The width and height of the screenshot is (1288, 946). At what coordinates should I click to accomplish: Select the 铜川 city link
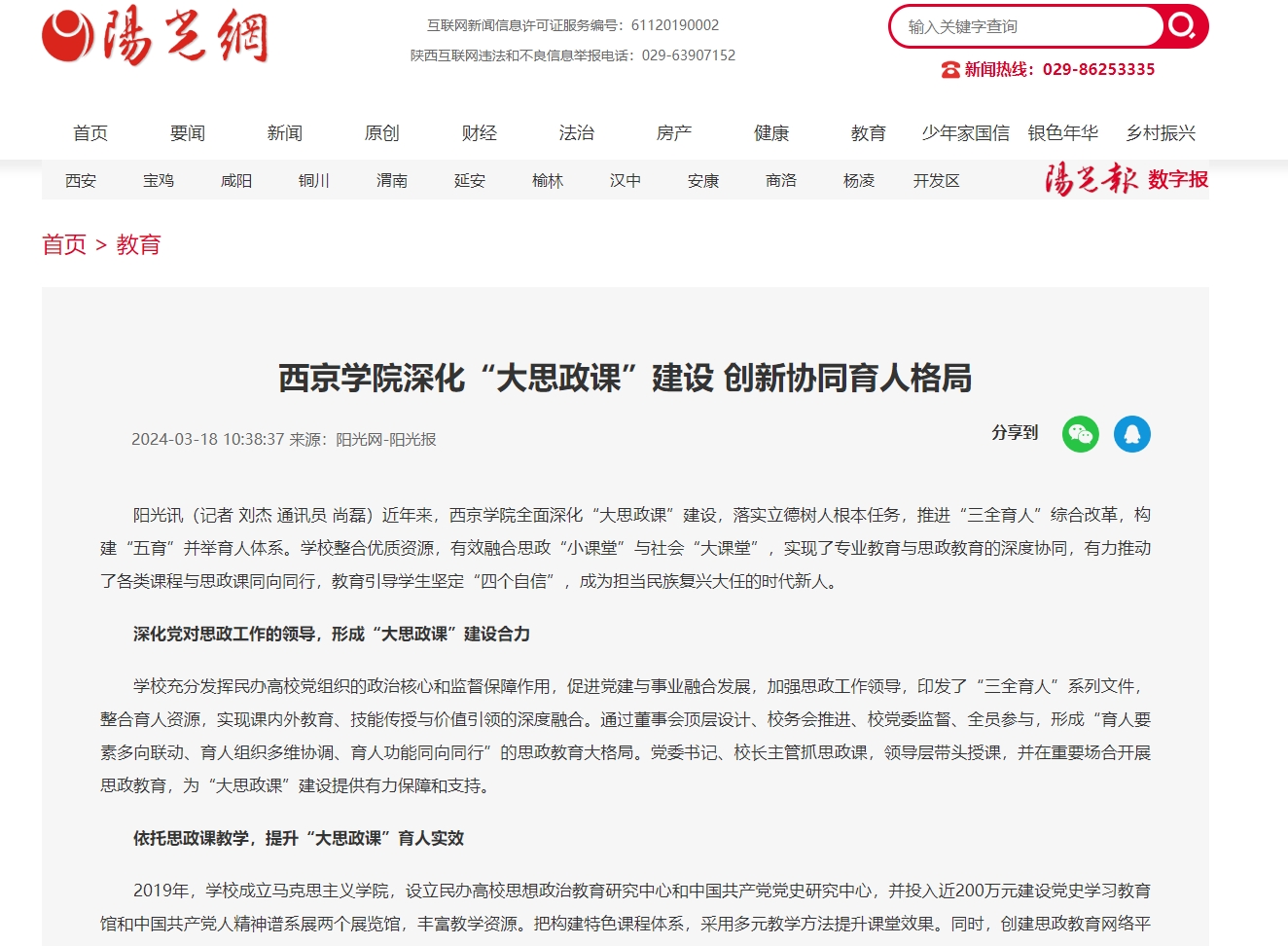pos(314,181)
